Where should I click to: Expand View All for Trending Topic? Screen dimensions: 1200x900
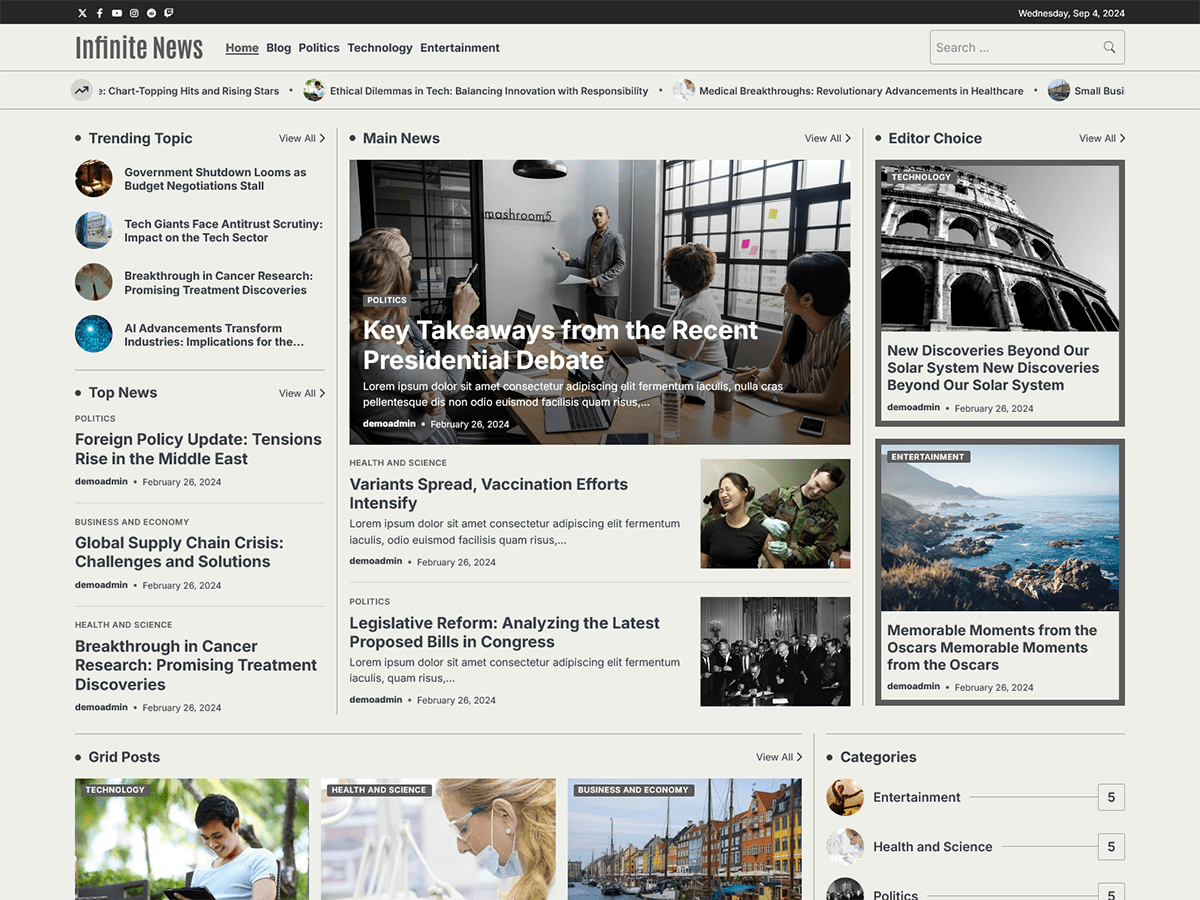[x=301, y=138]
